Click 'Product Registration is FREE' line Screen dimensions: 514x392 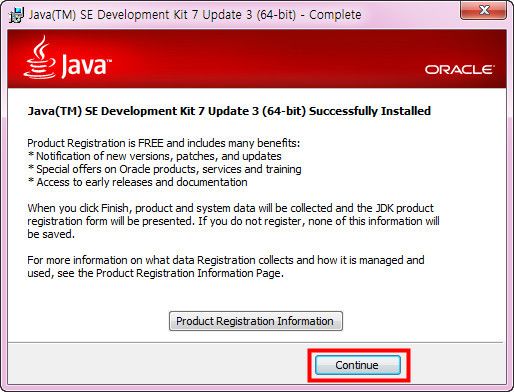click(164, 143)
